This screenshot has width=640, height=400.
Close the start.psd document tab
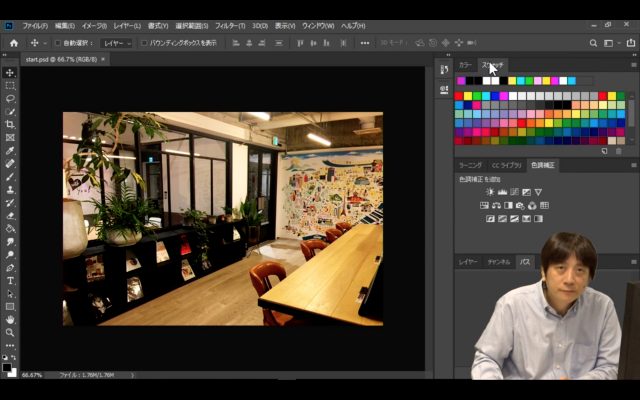[x=103, y=59]
